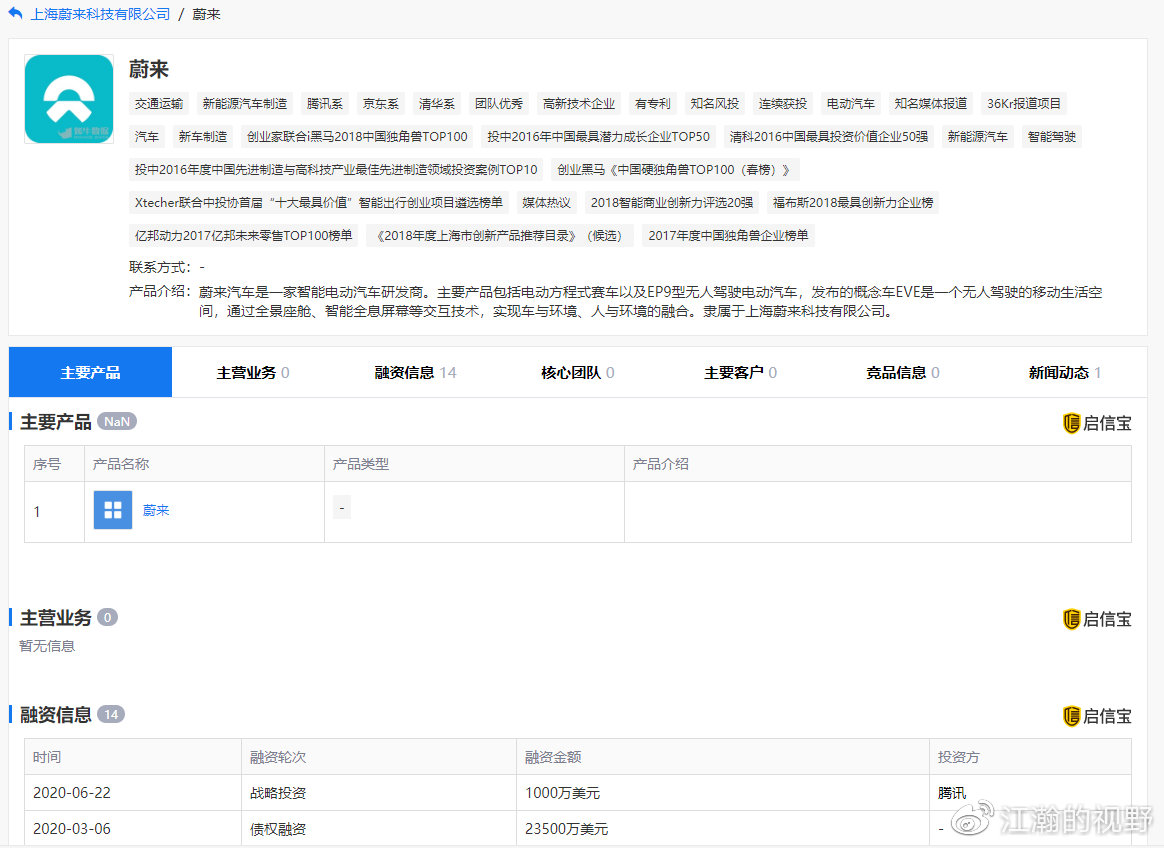Click 启信宝 shield logo beside 融资信息
This screenshot has width=1164, height=848.
pos(1071,716)
